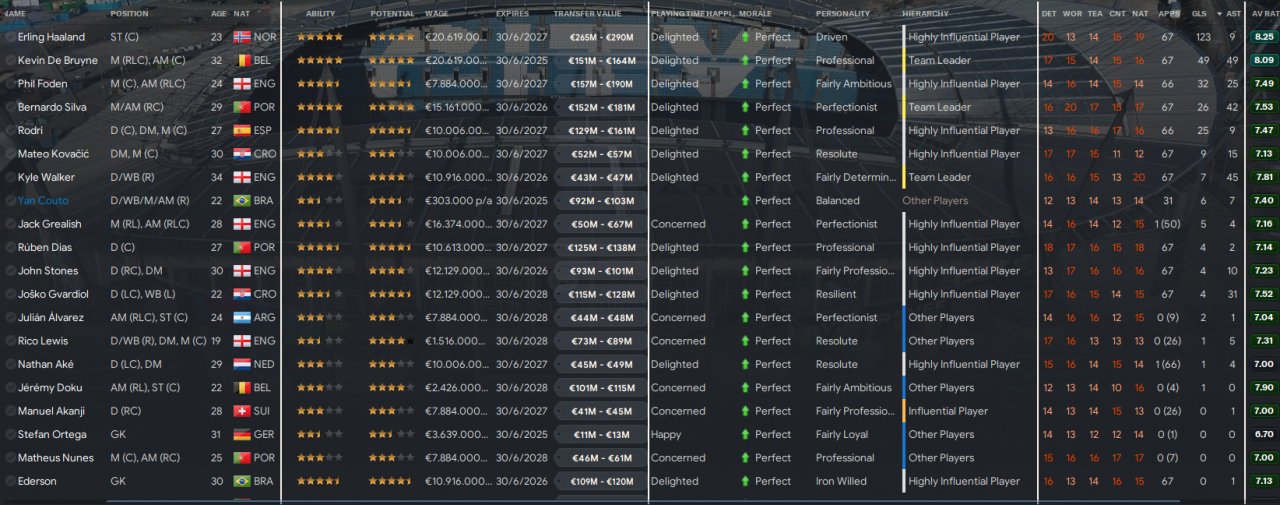Screen dimensions: 1280x505
Task: Click Norway flag beside Erling Haaland
Action: [x=241, y=37]
